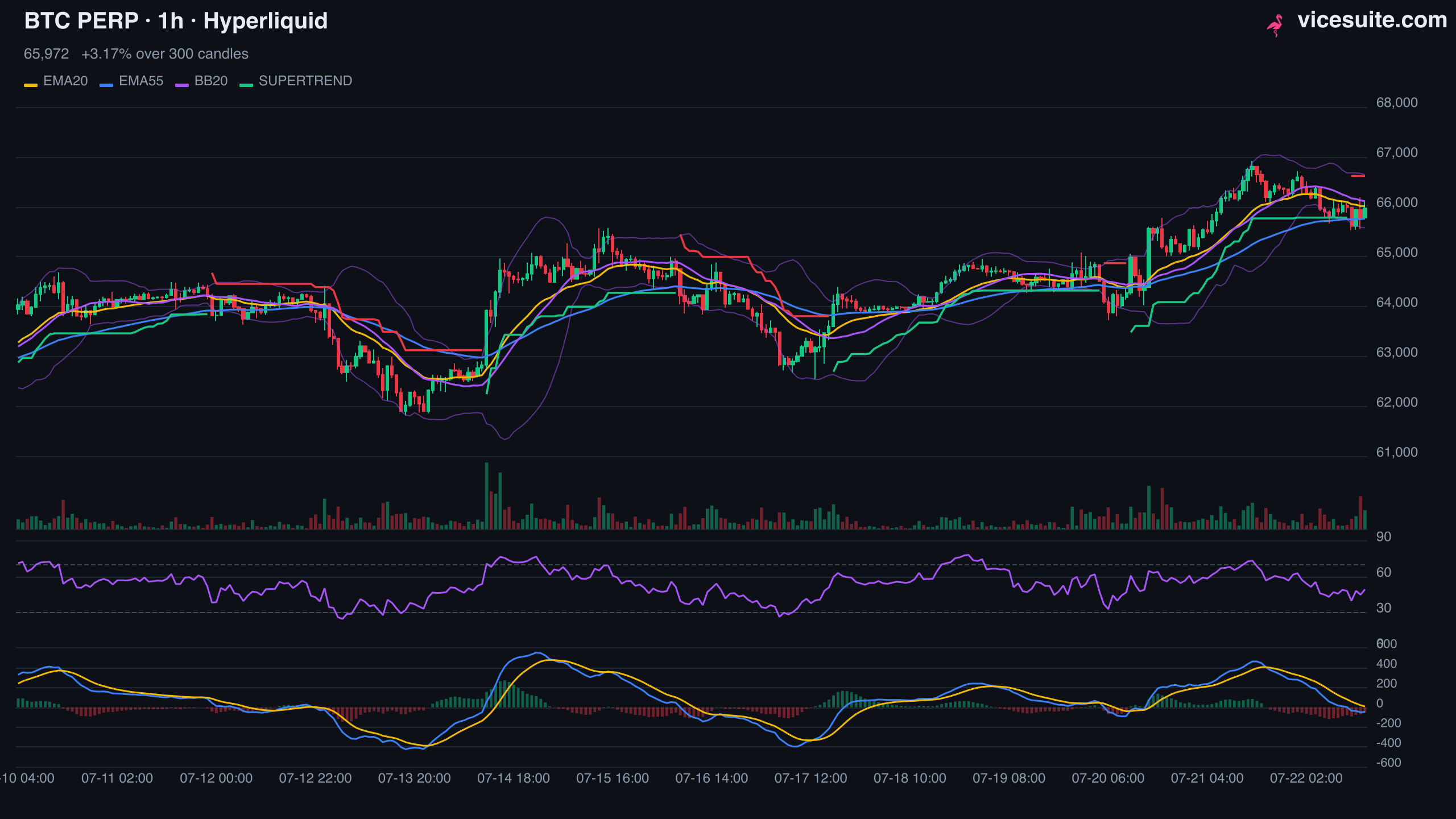Click the blue EMA55 legend swatch
Viewport: 1456px width, 819px height.
[106, 85]
